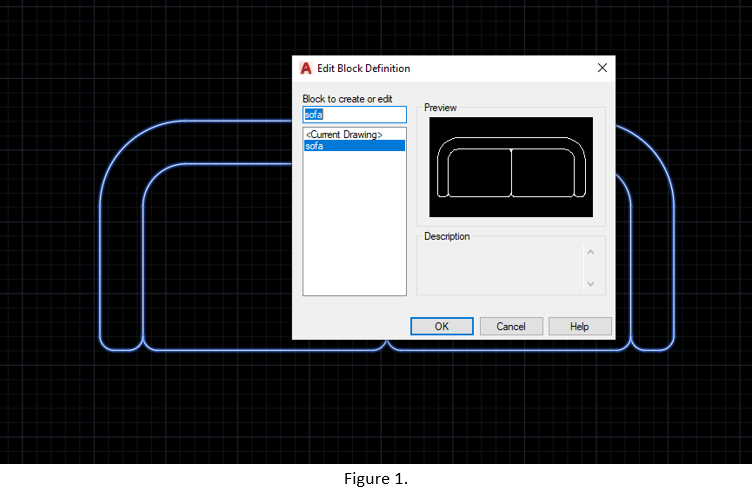Viewport: 753px width, 490px height.
Task: Click the Description group label
Action: 446,237
